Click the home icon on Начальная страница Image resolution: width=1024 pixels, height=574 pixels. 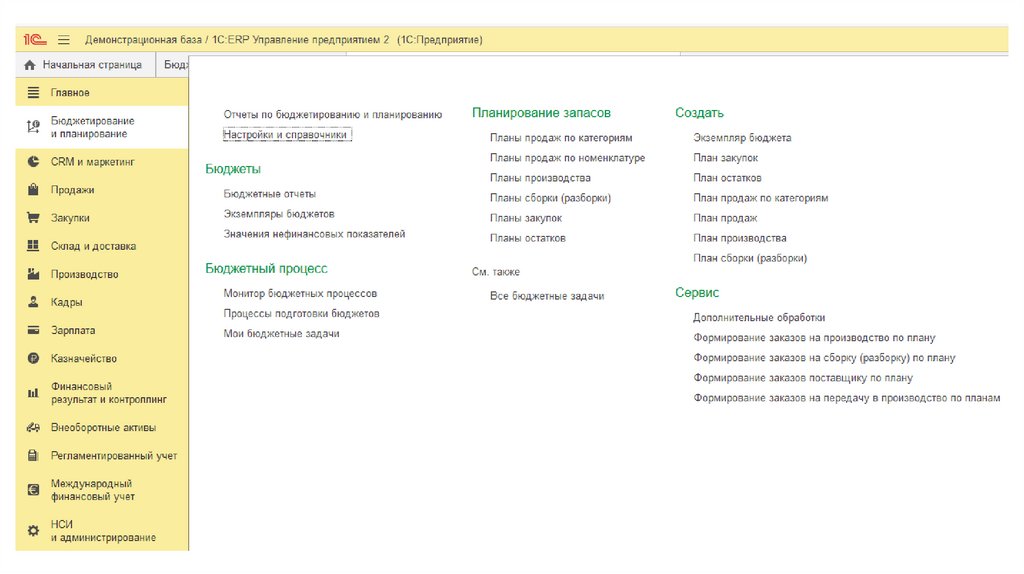point(30,65)
